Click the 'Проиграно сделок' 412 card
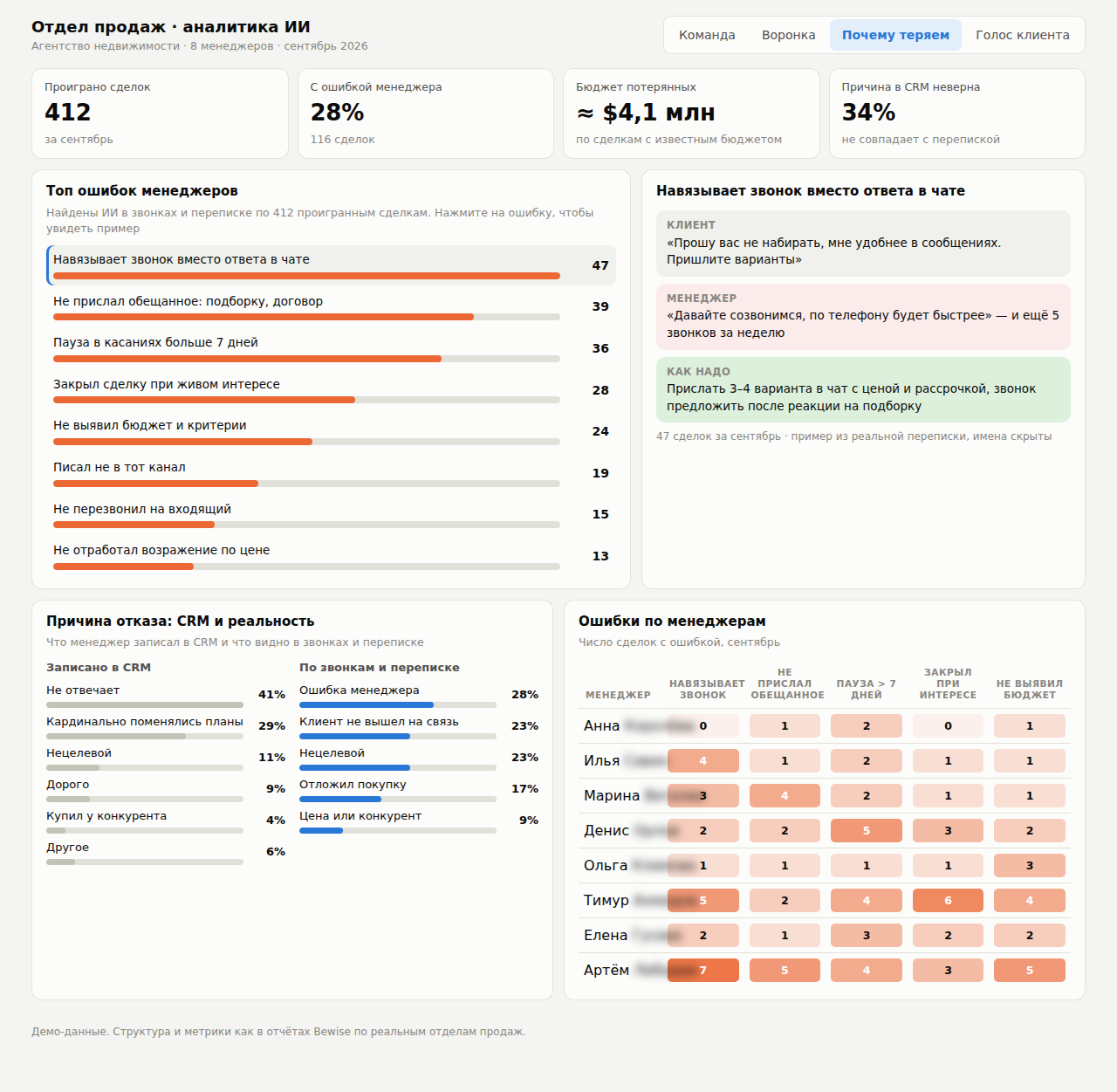This screenshot has width=1117, height=1092. click(160, 113)
